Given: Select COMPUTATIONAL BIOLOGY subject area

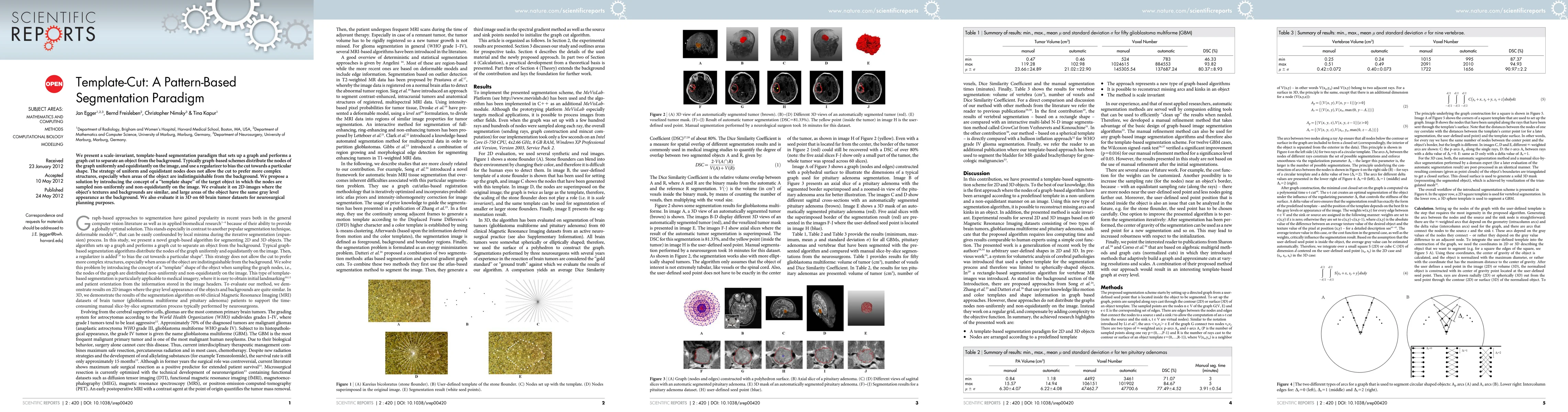Looking at the screenshot, I should [38, 137].
